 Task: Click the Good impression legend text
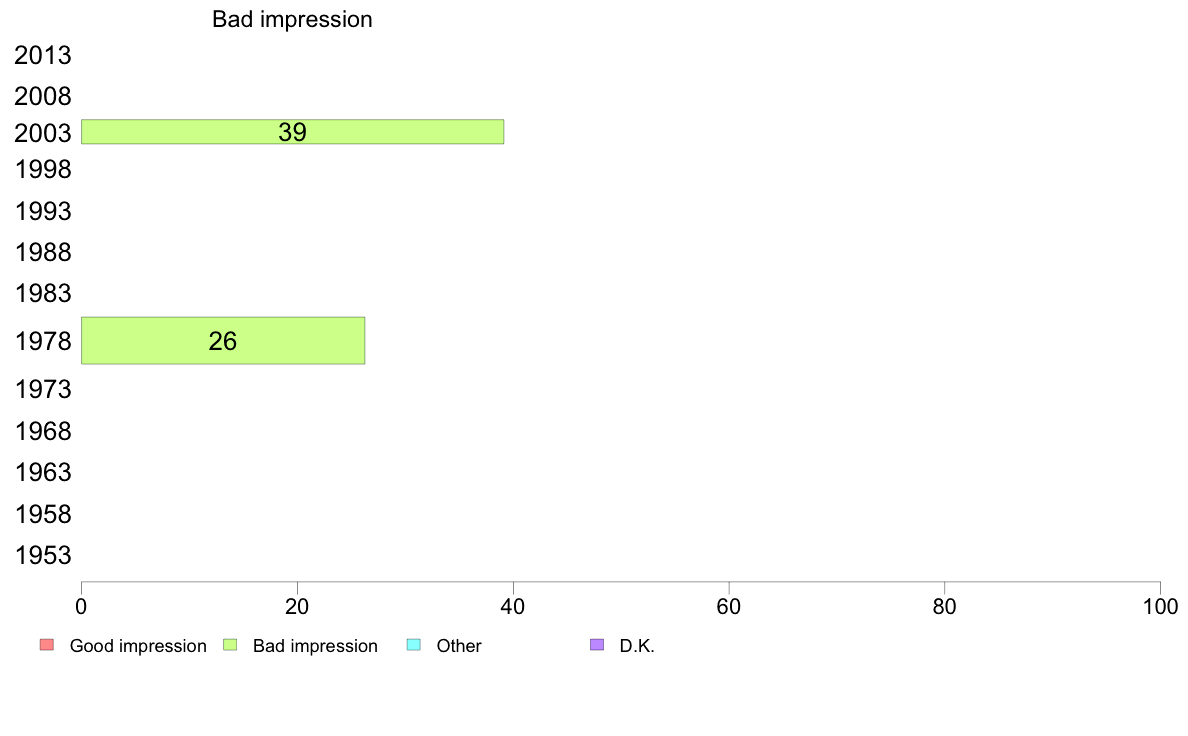click(x=138, y=646)
